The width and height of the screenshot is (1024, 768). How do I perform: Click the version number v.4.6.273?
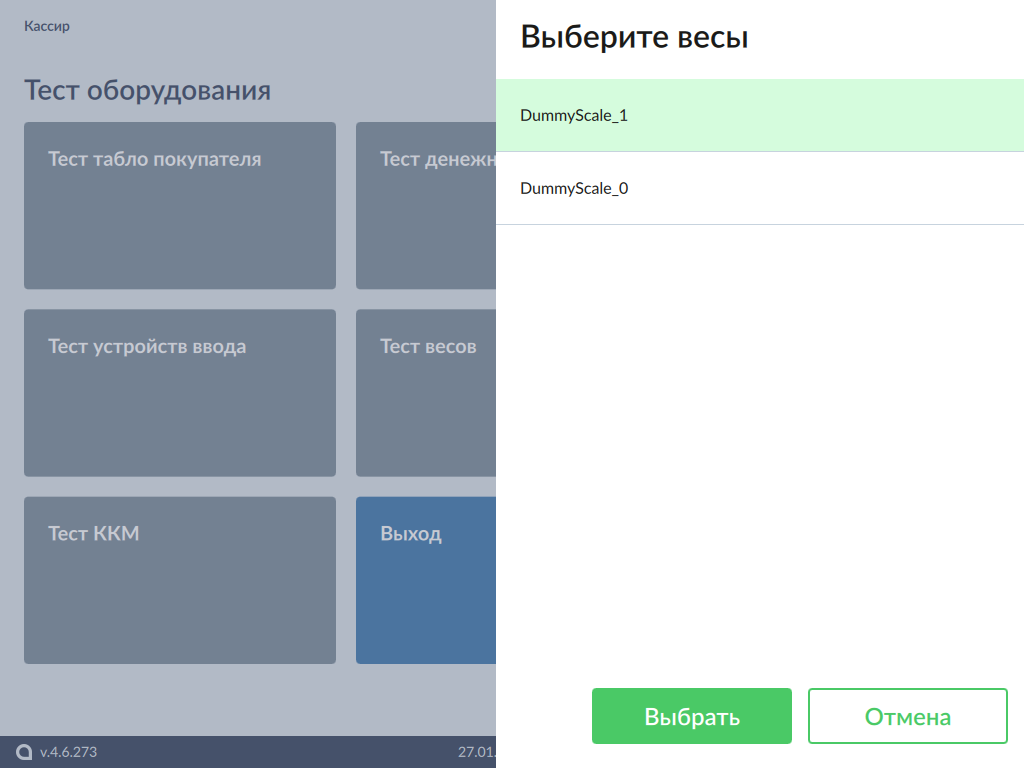68,752
